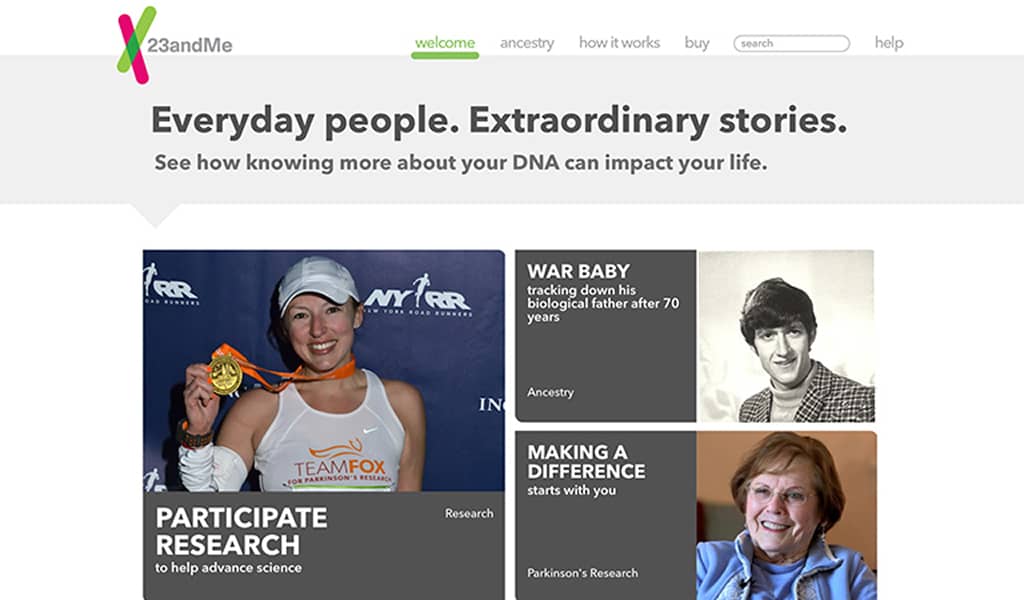Open the help link
Image resolution: width=1024 pixels, height=600 pixels.
click(889, 43)
